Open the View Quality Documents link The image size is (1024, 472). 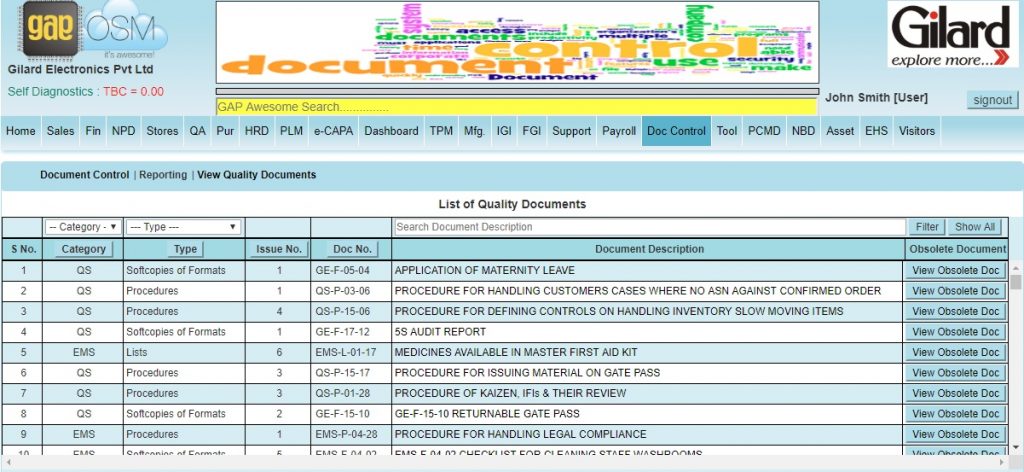click(x=257, y=175)
